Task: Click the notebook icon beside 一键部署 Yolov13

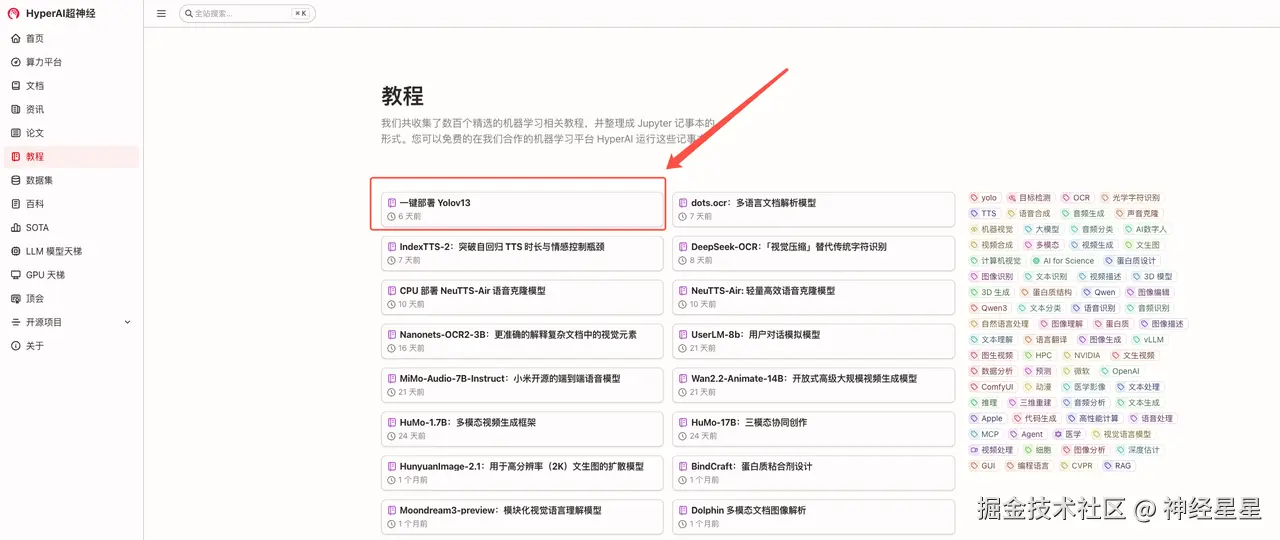Action: (392, 203)
